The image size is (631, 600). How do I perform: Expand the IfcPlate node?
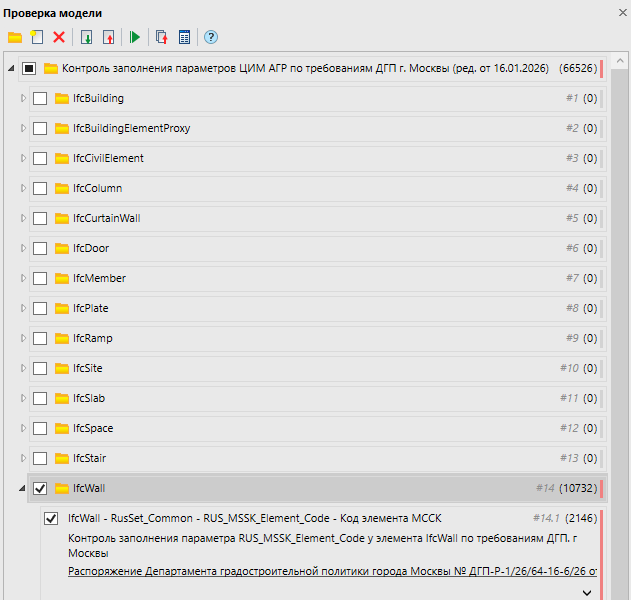[23, 308]
